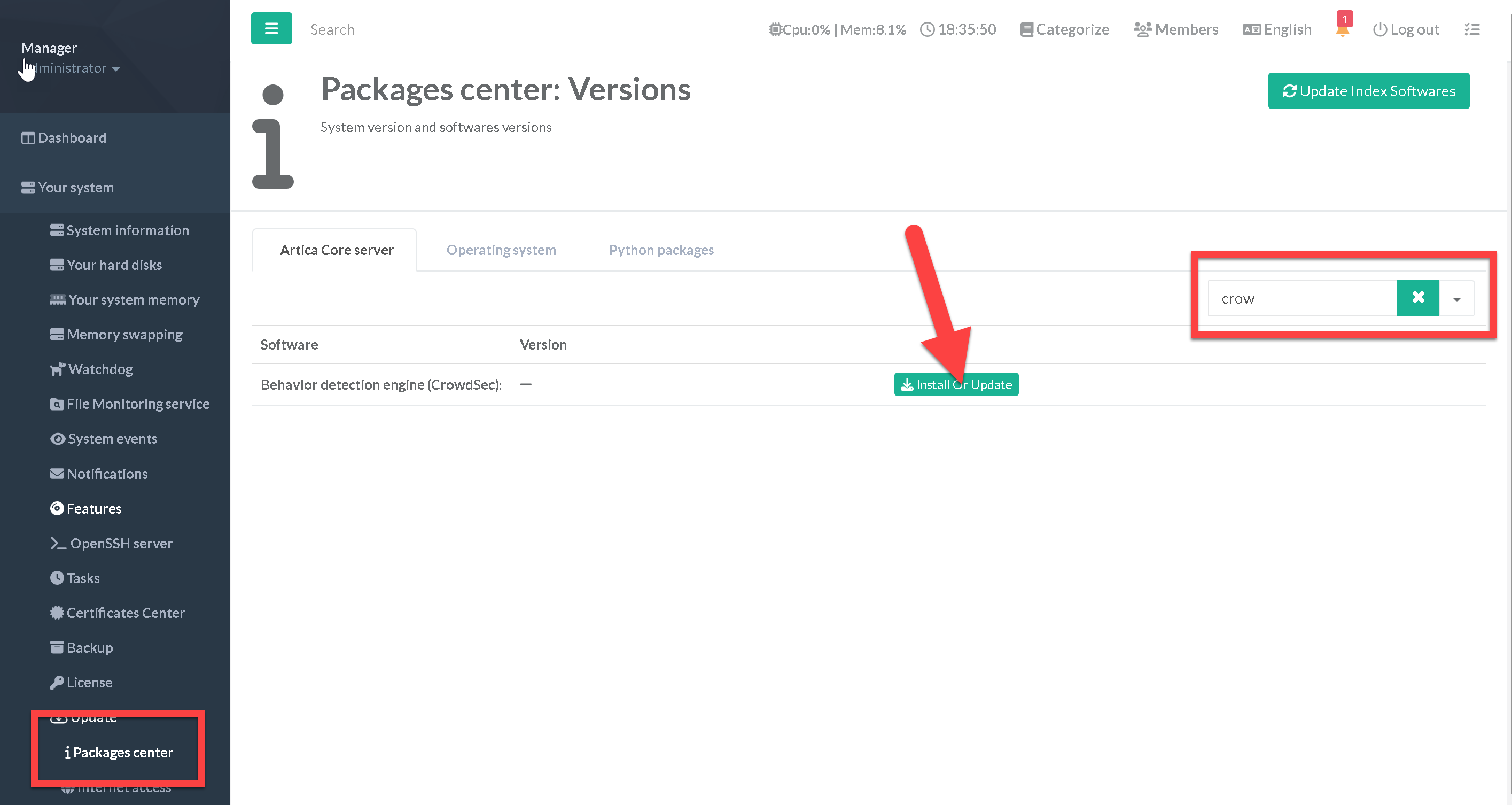Screen dimensions: 1512x805
Task: Clear the search filter with X button
Action: pyautogui.click(x=1417, y=298)
